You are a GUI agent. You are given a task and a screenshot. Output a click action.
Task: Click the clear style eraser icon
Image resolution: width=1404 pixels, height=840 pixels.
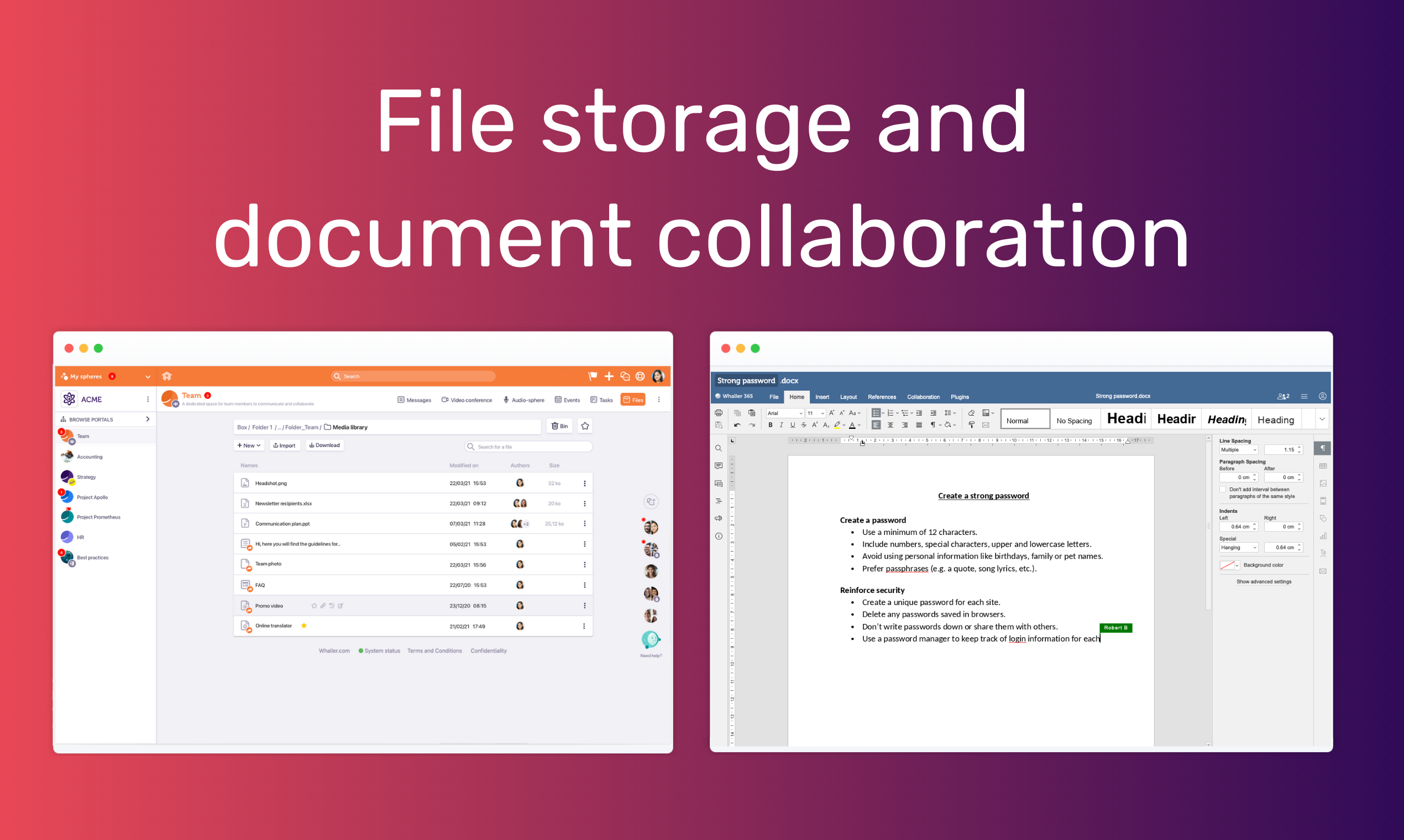972,413
